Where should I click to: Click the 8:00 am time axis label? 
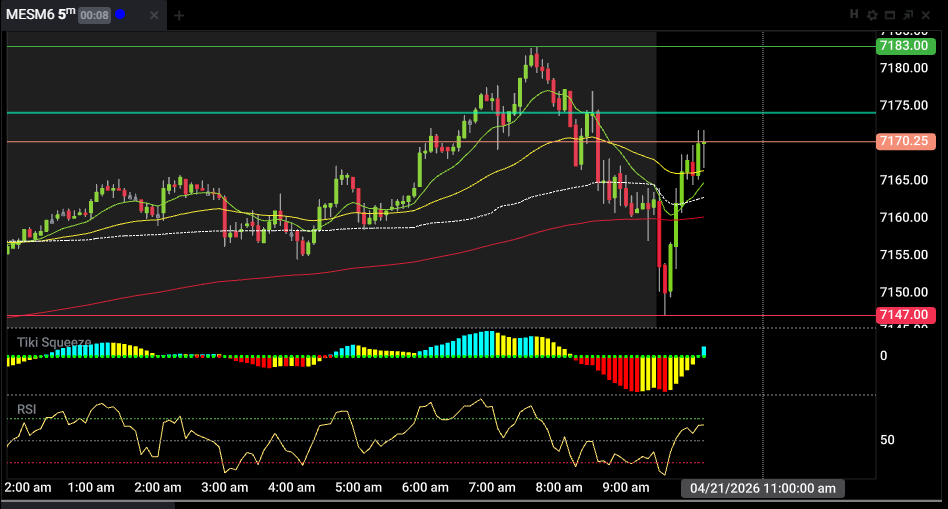tap(559, 487)
